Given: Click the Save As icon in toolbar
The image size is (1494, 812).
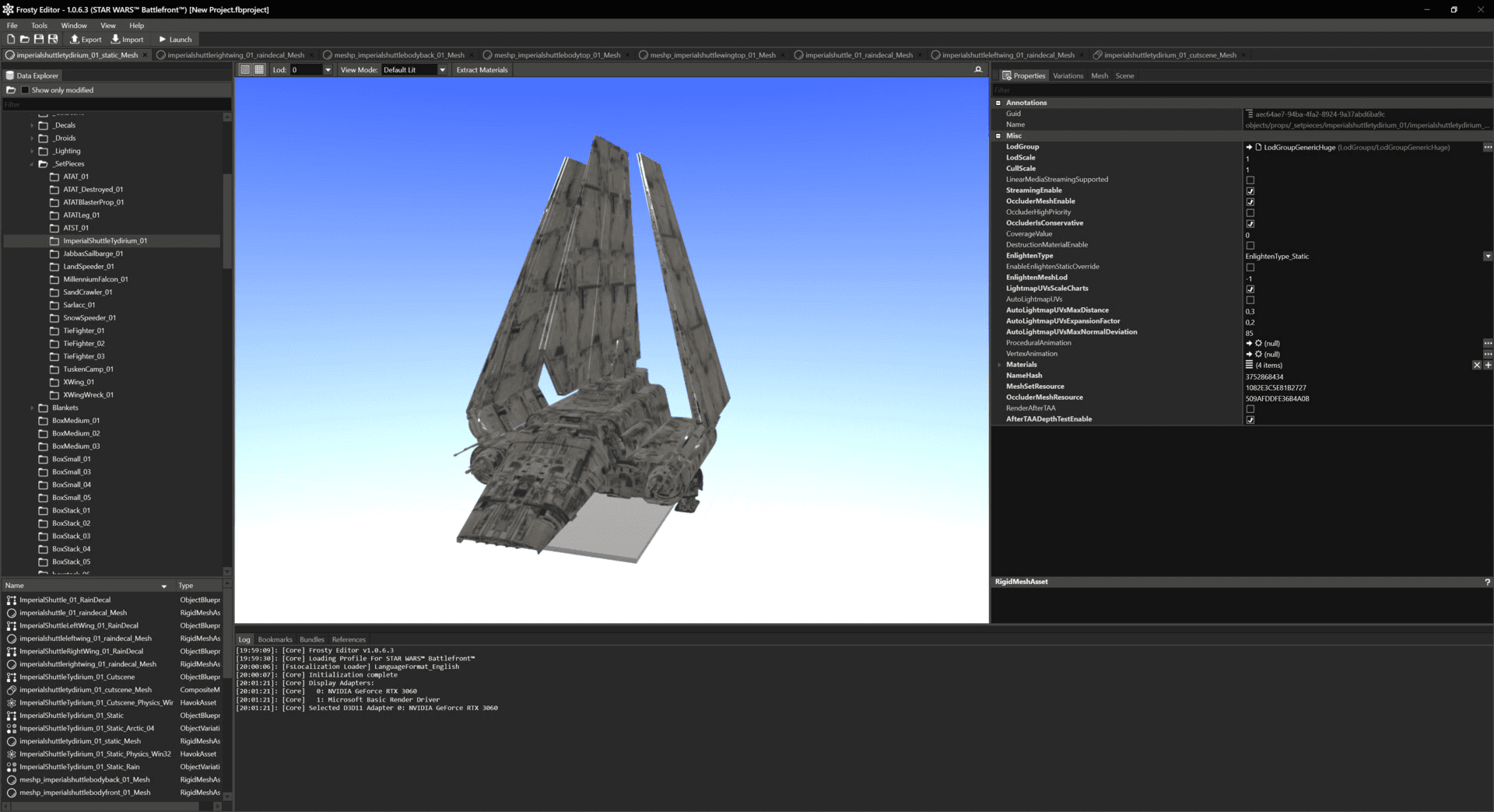Looking at the screenshot, I should (53, 39).
